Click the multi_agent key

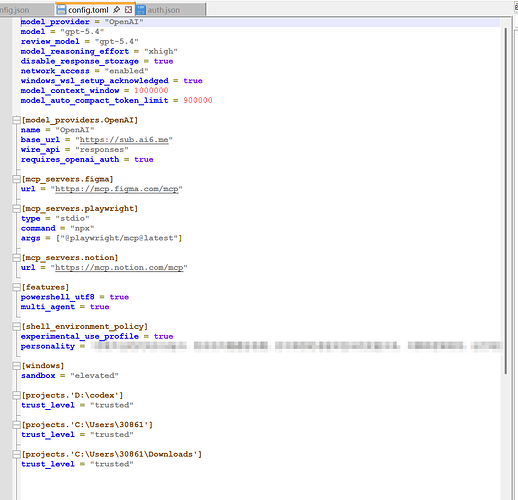pyautogui.click(x=48, y=307)
